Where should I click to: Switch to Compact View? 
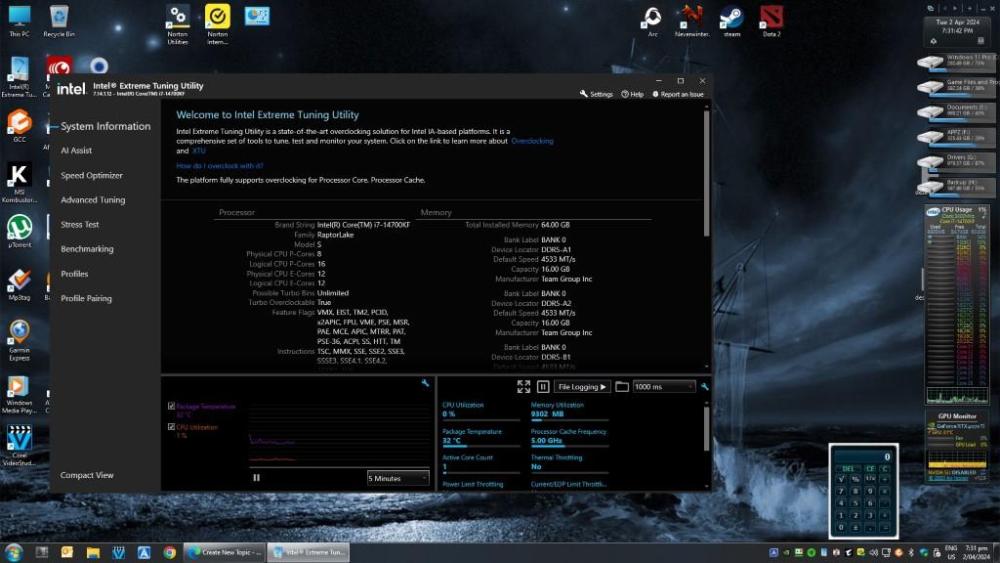(87, 475)
